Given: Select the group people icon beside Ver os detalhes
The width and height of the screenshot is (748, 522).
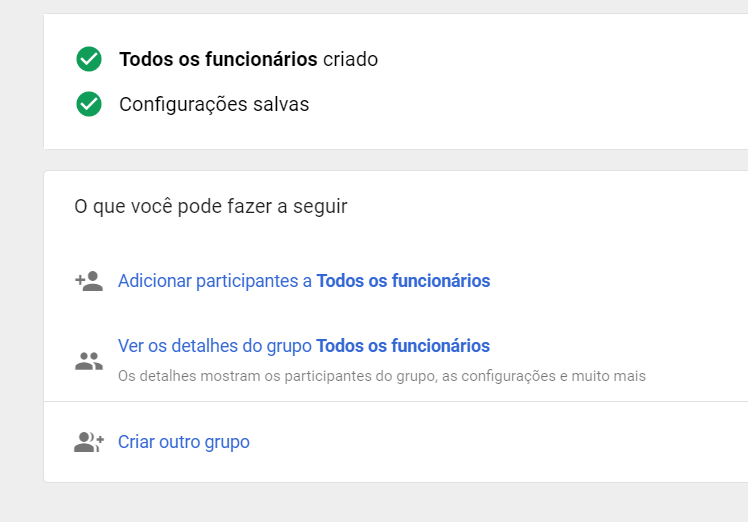Looking at the screenshot, I should (x=89, y=361).
